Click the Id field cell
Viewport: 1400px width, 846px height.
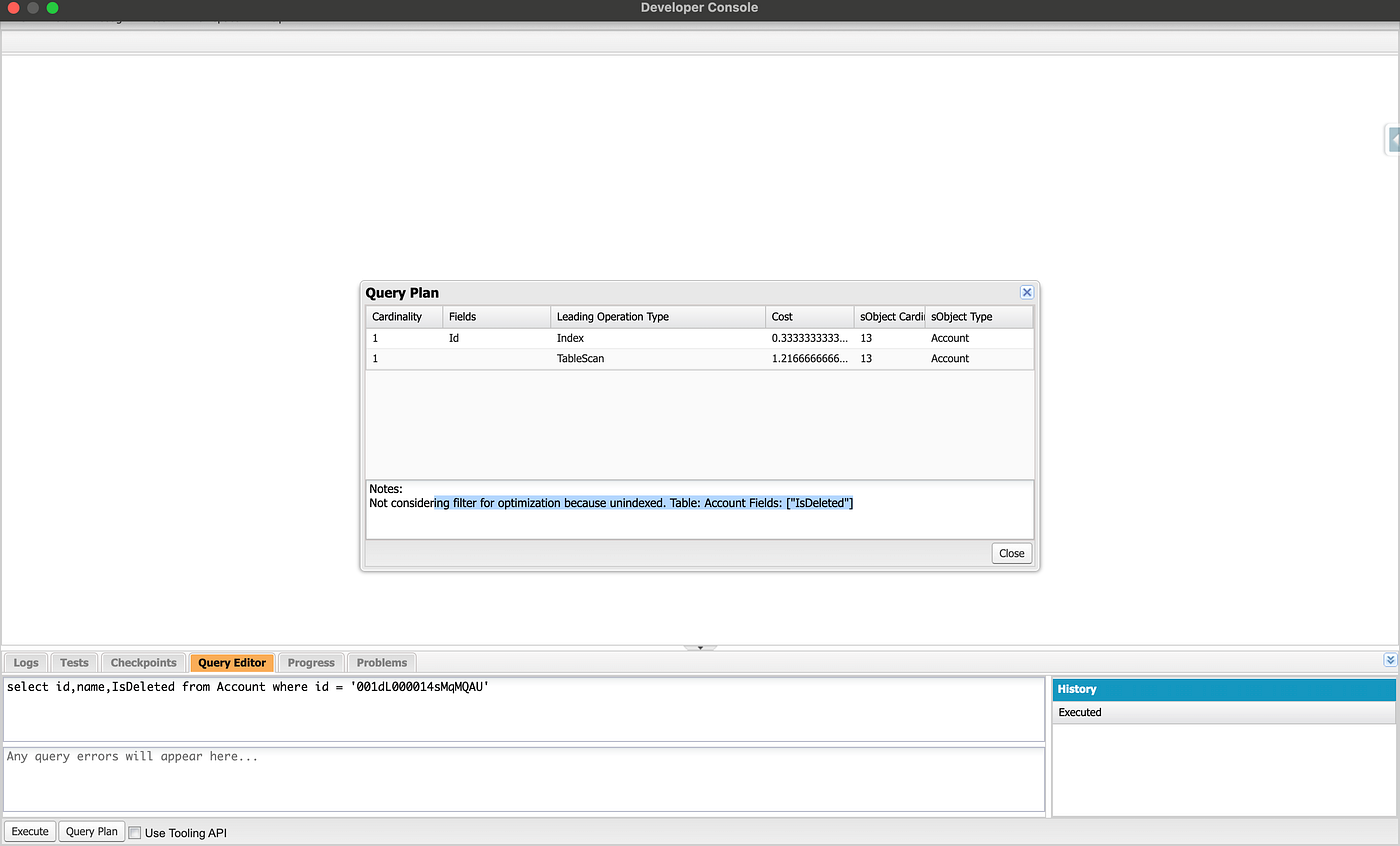pyautogui.click(x=496, y=338)
